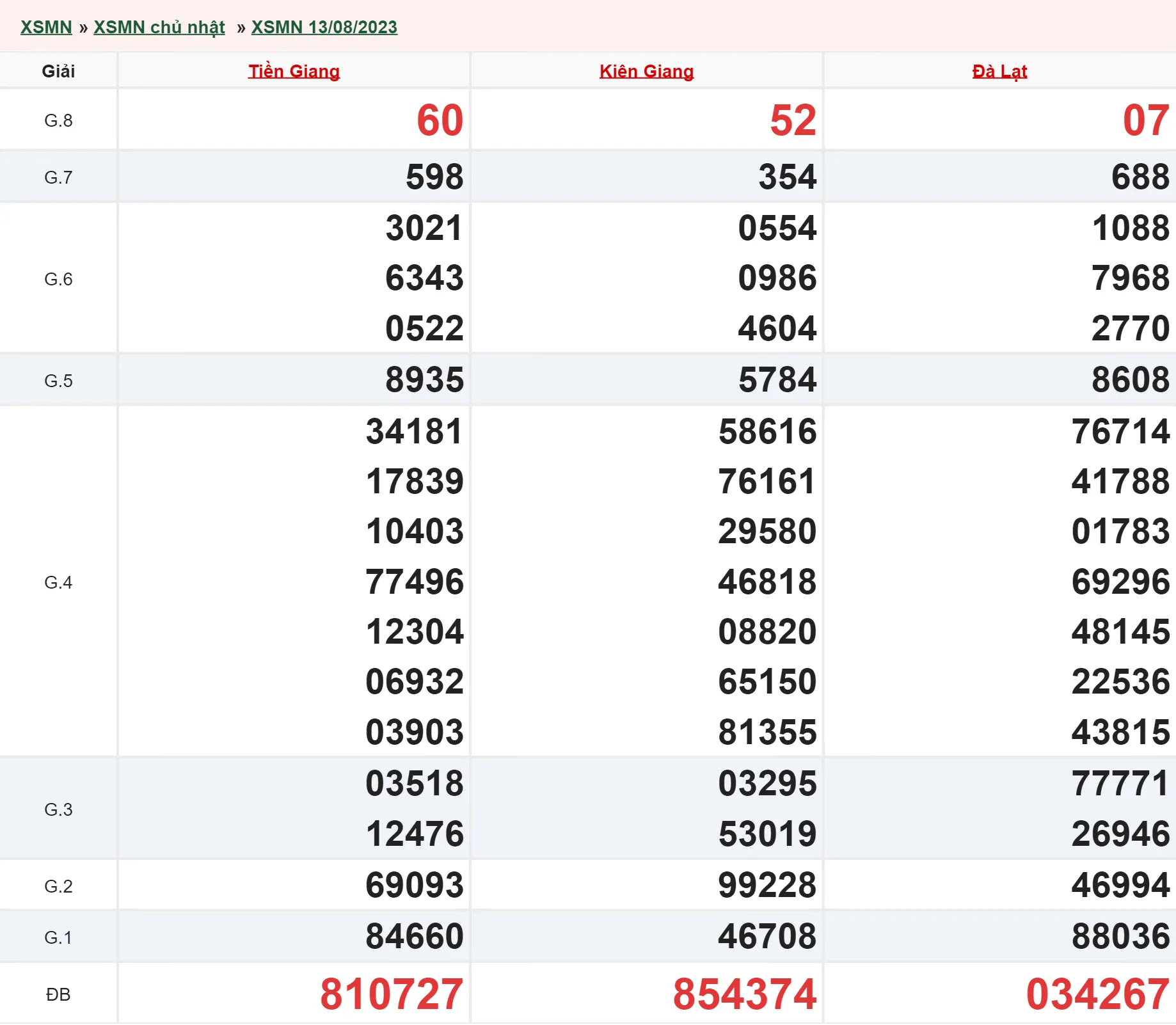Viewport: 1176px width, 1025px height.
Task: Select Kiên Giang G.2 number 99228
Action: (x=767, y=885)
